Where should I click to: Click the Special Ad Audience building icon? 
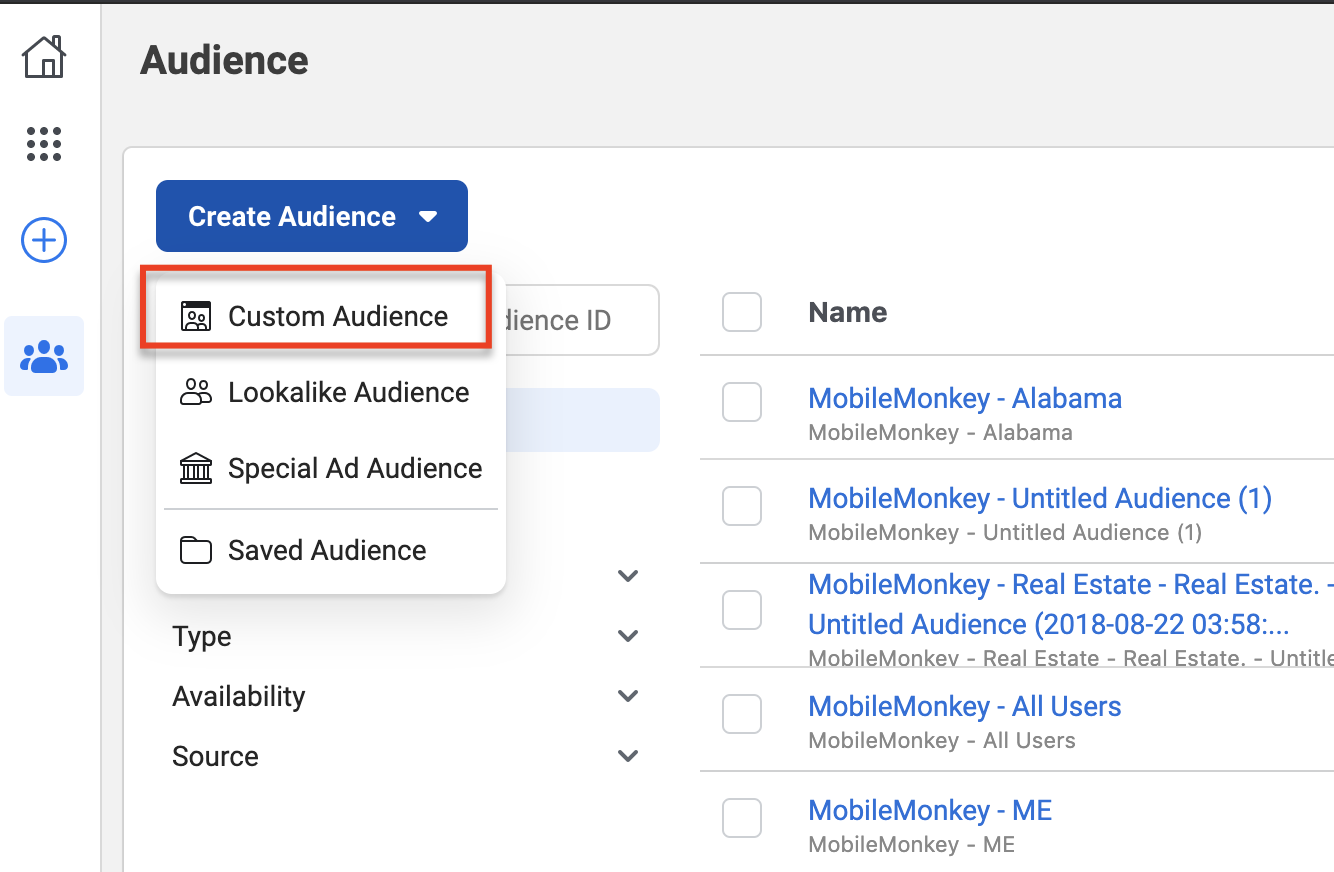196,468
